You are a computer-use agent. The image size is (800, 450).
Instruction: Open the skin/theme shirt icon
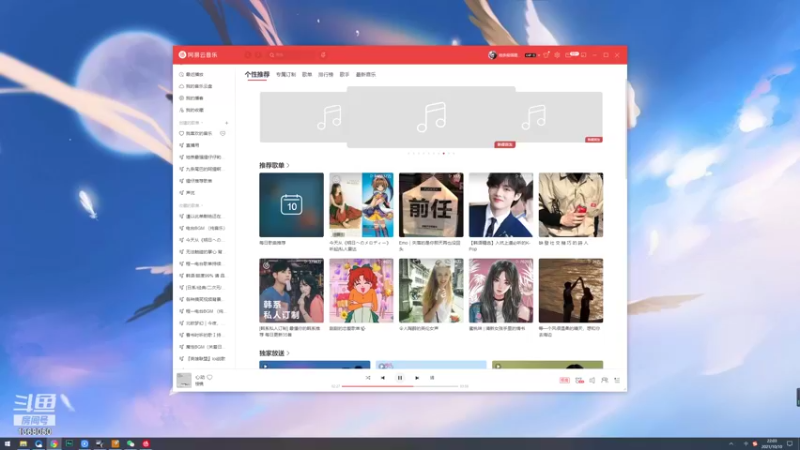[546, 55]
